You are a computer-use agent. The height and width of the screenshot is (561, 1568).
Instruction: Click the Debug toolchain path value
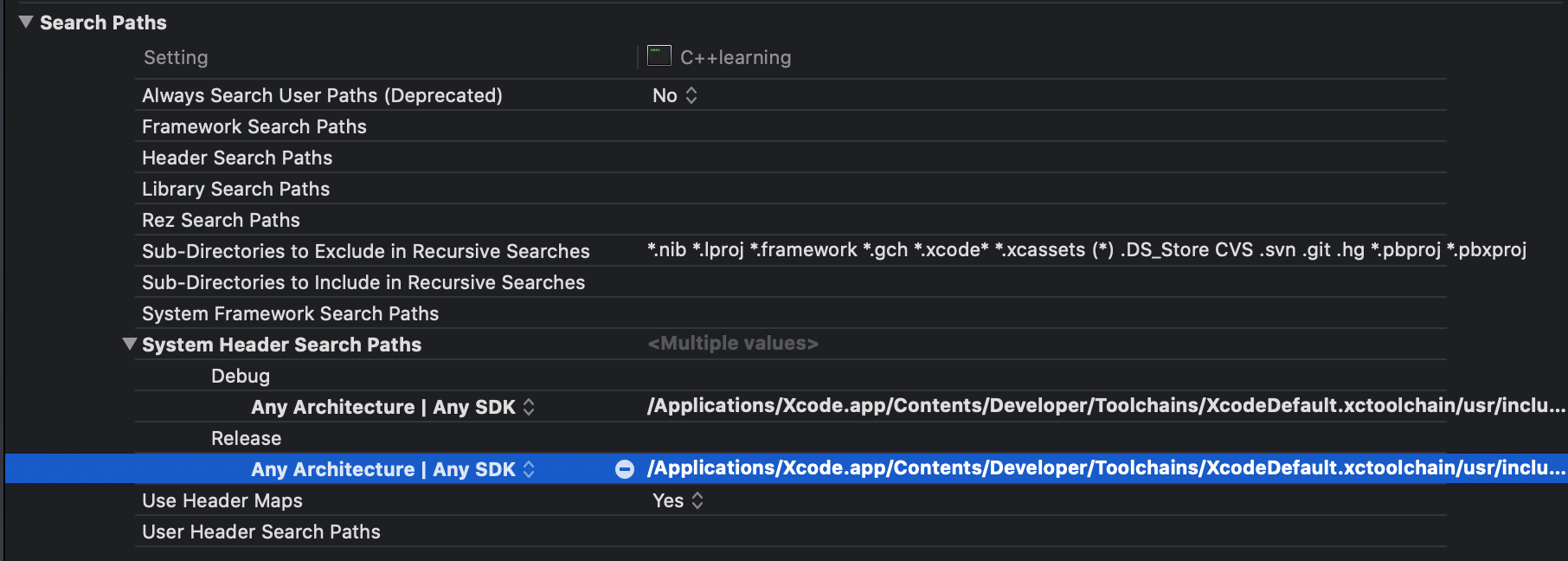click(1106, 406)
